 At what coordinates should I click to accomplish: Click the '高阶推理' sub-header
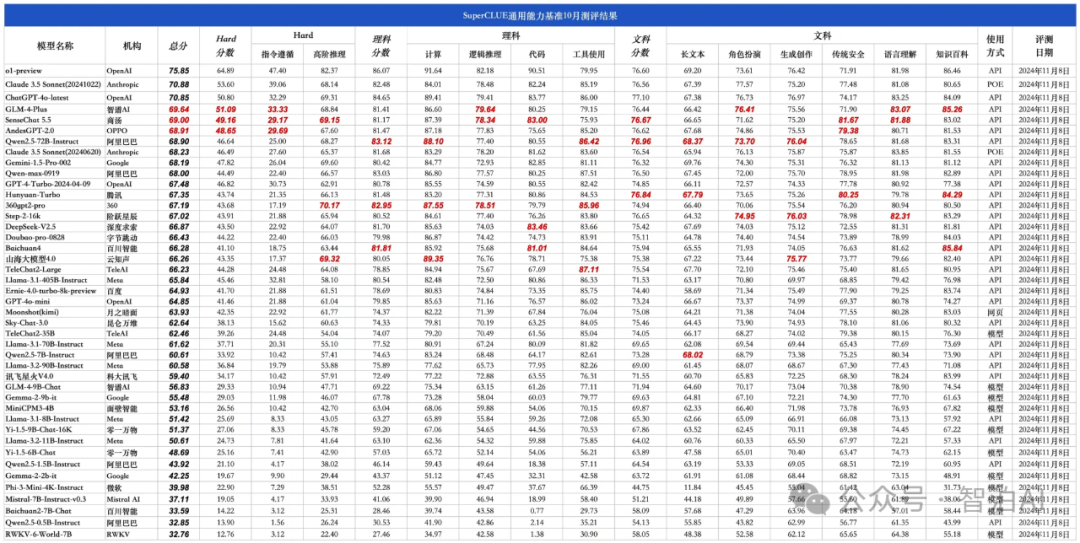coord(329,54)
